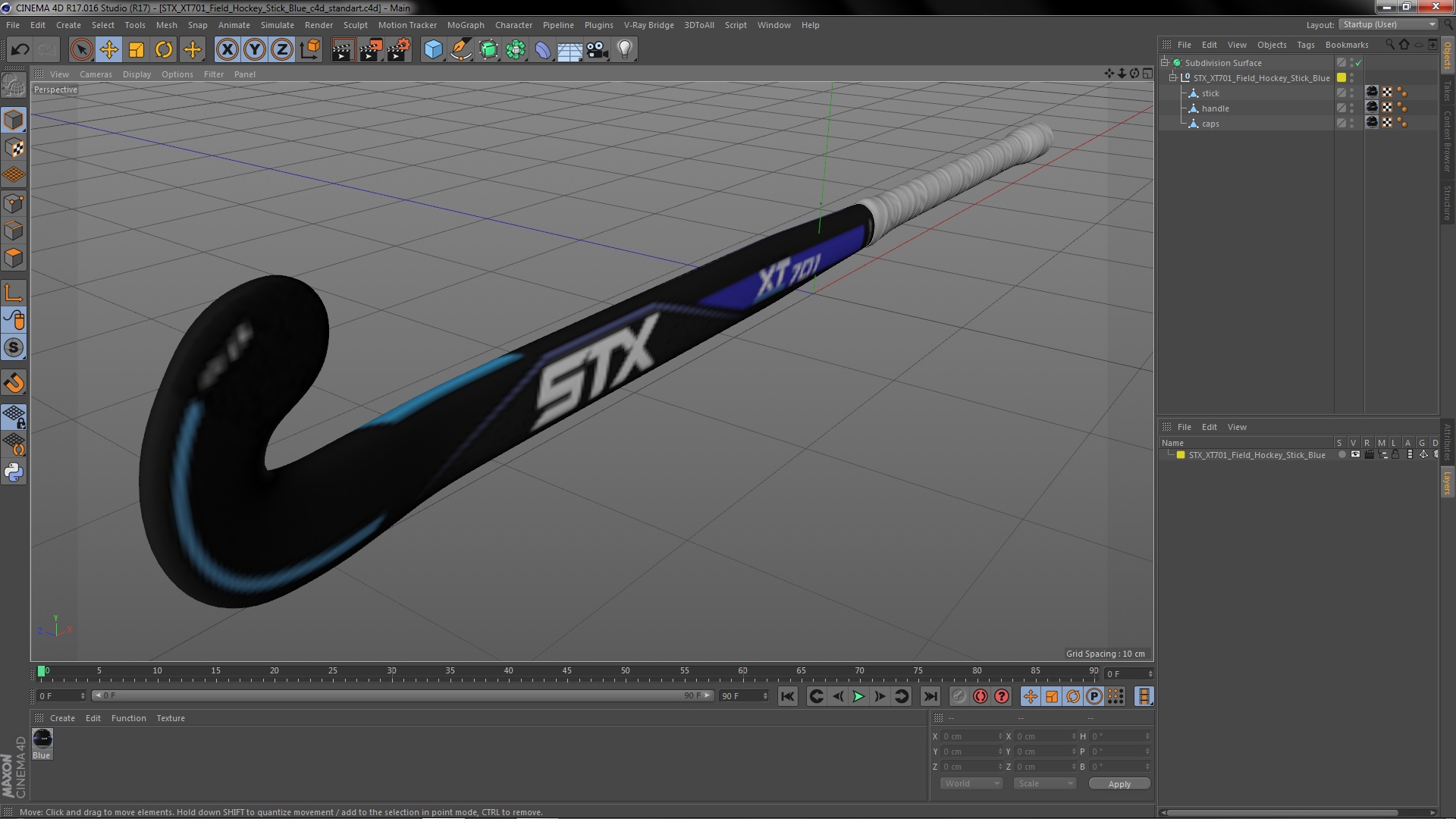Add a Cube primitive object
The height and width of the screenshot is (819, 1456).
(x=433, y=50)
